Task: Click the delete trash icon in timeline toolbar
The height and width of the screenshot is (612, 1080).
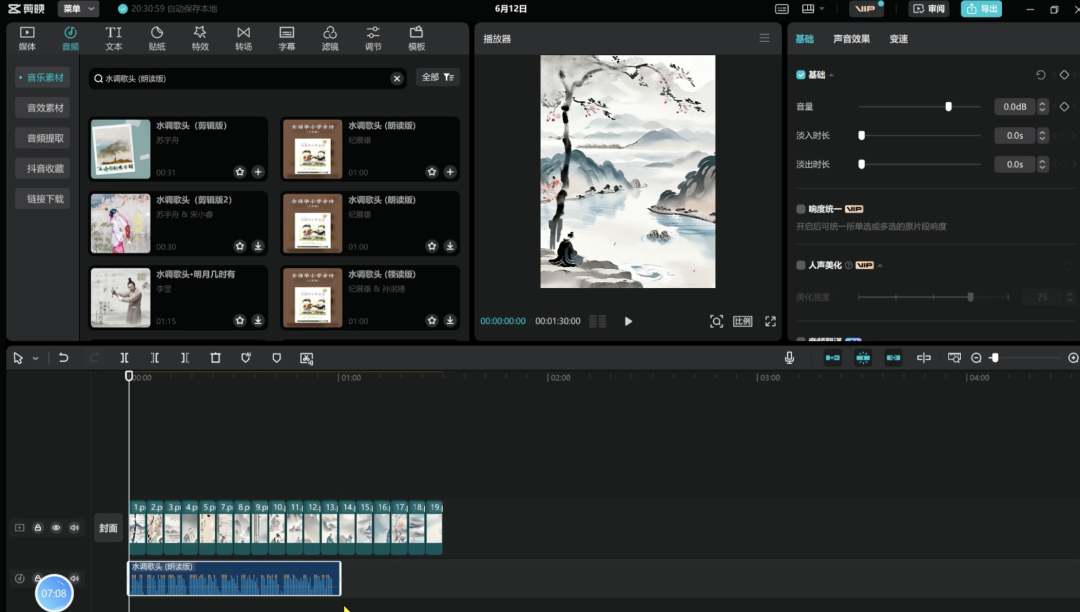Action: pos(215,358)
